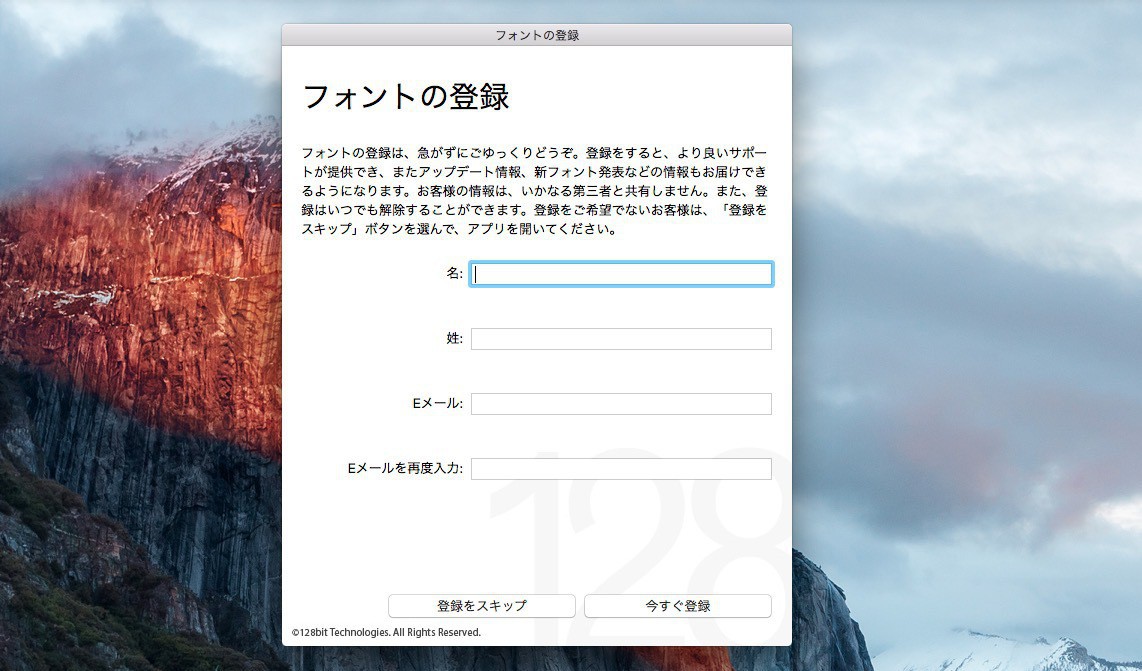Click the large フォントの登録 heading
The width and height of the screenshot is (1142, 671).
tap(406, 96)
